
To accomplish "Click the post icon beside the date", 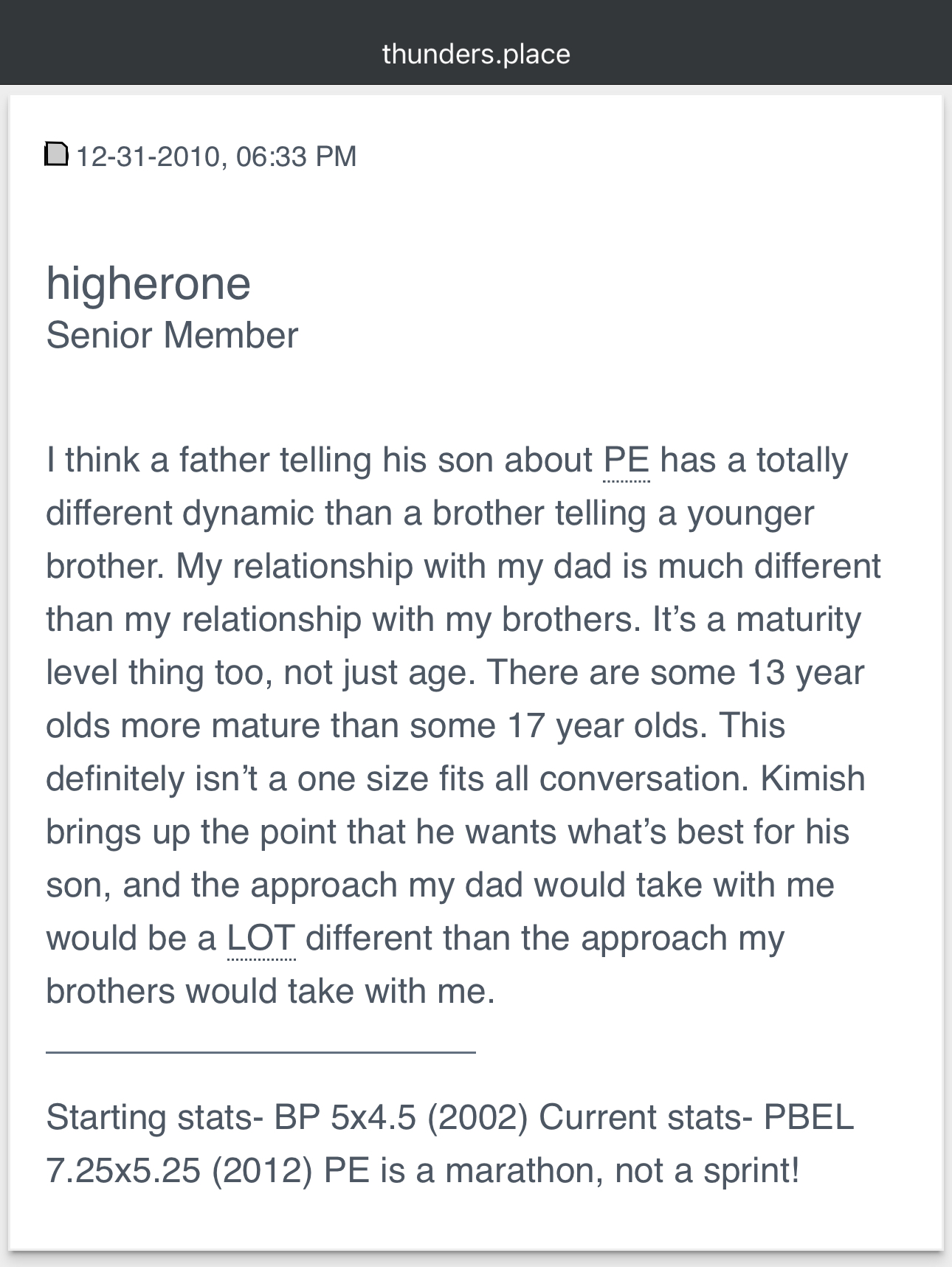I will (57, 154).
